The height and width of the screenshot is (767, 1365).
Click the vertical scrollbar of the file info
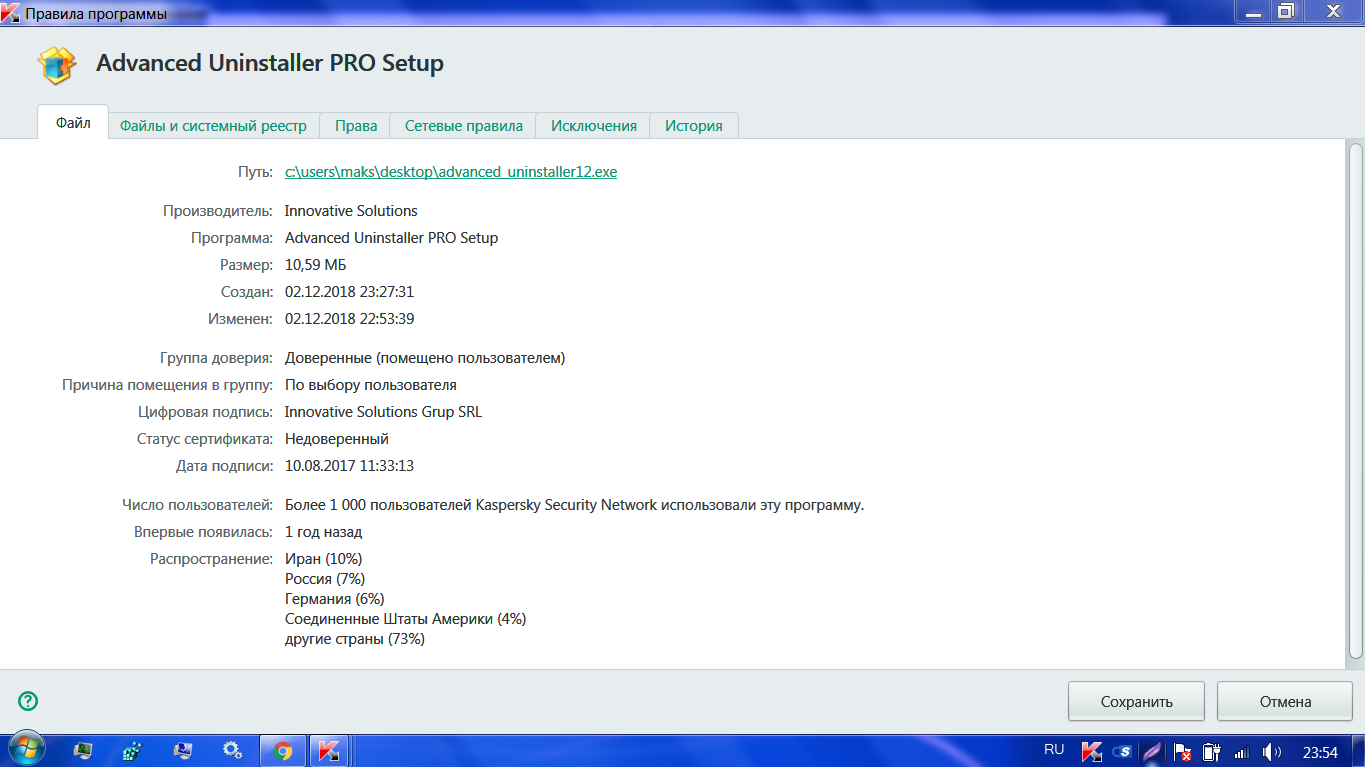coord(1356,402)
